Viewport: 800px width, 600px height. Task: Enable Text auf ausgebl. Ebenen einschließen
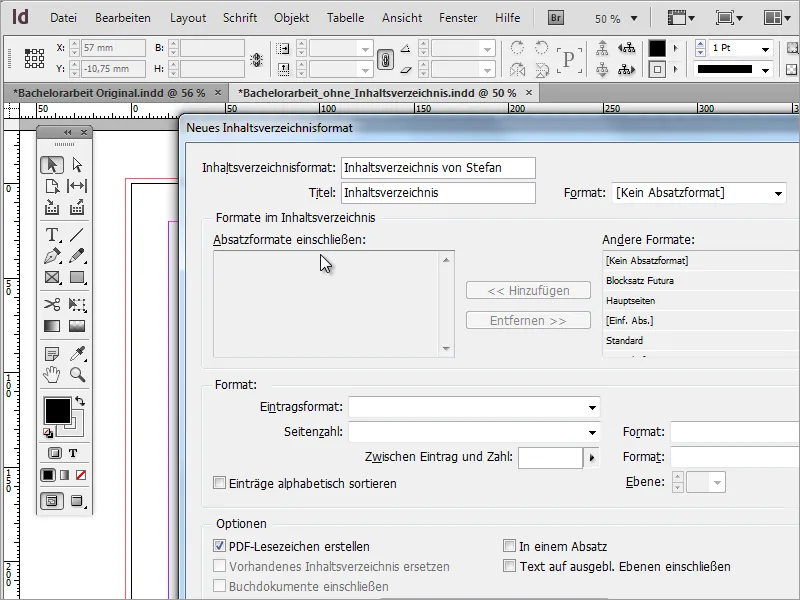509,566
